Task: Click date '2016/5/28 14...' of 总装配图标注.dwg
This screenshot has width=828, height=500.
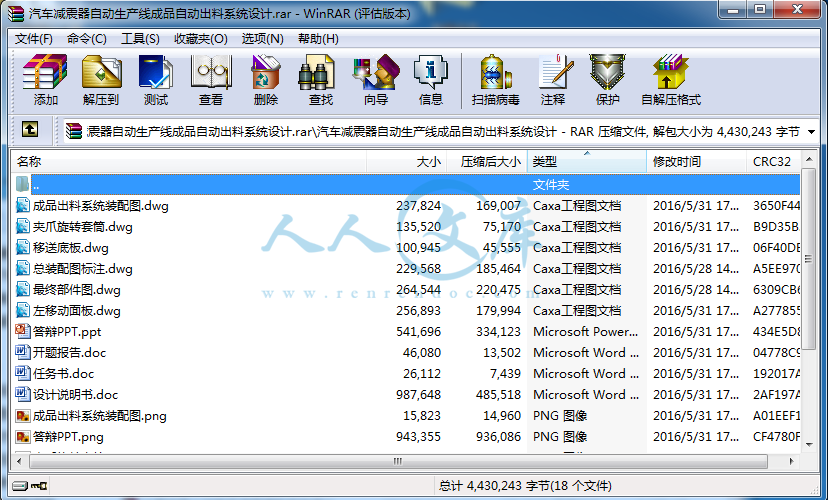Action: (x=695, y=269)
